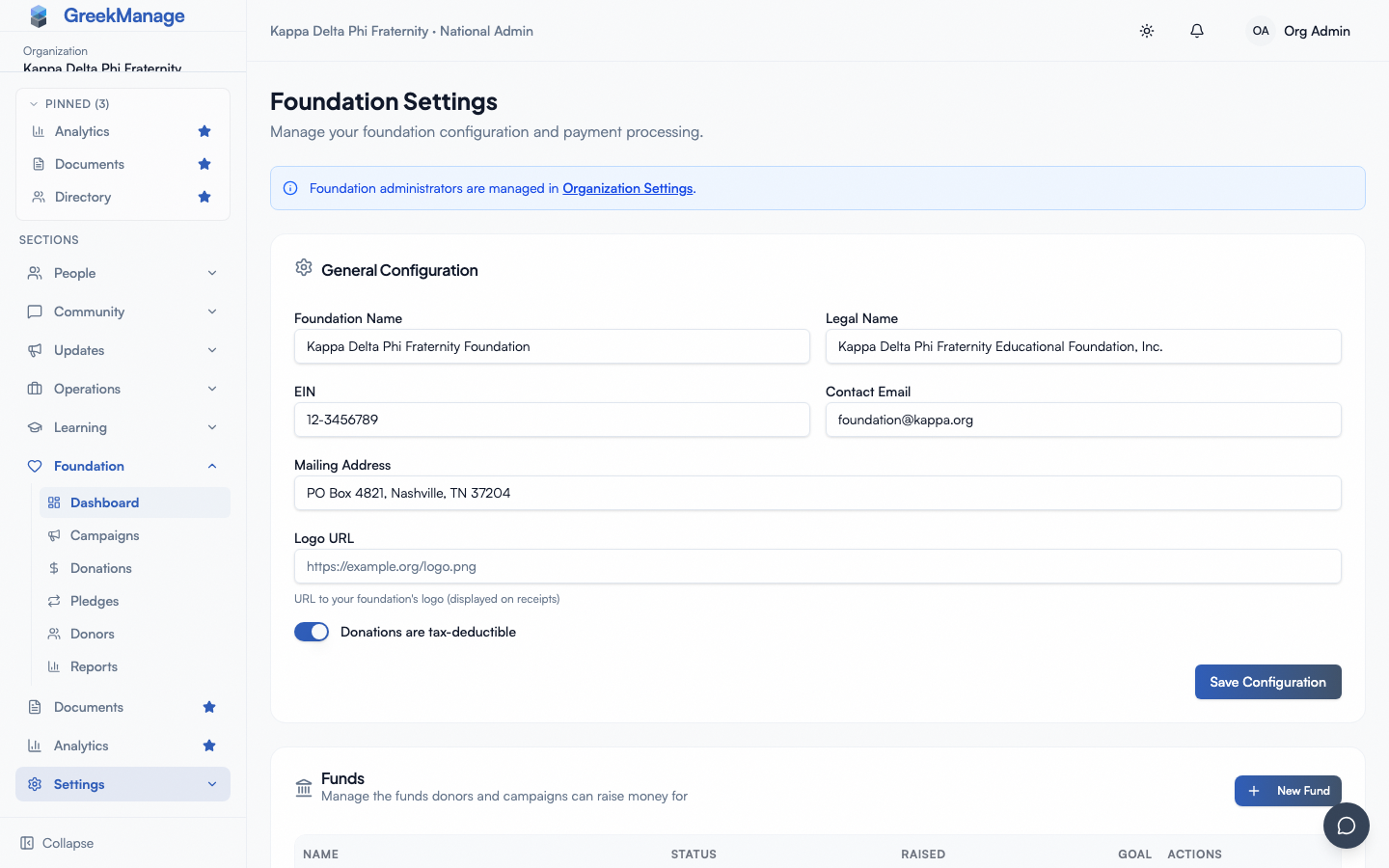Click the General Configuration gear icon
Image resolution: width=1389 pixels, height=868 pixels.
tap(304, 267)
